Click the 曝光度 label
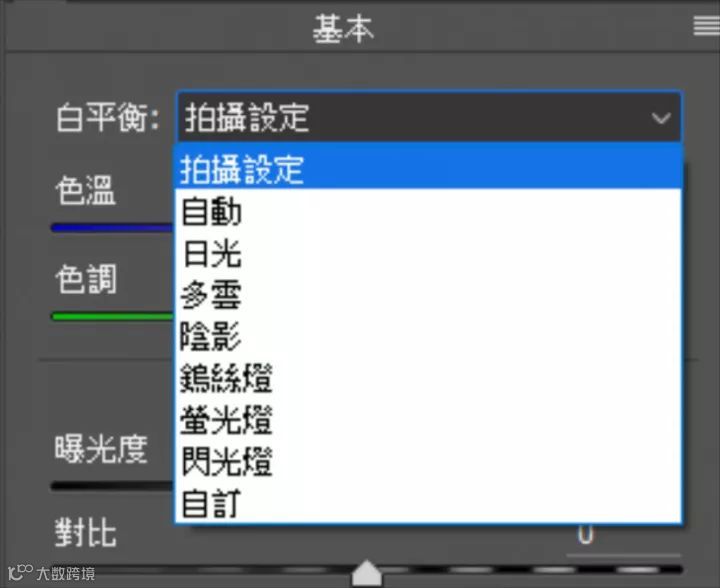Image resolution: width=720 pixels, height=588 pixels. pos(101,448)
